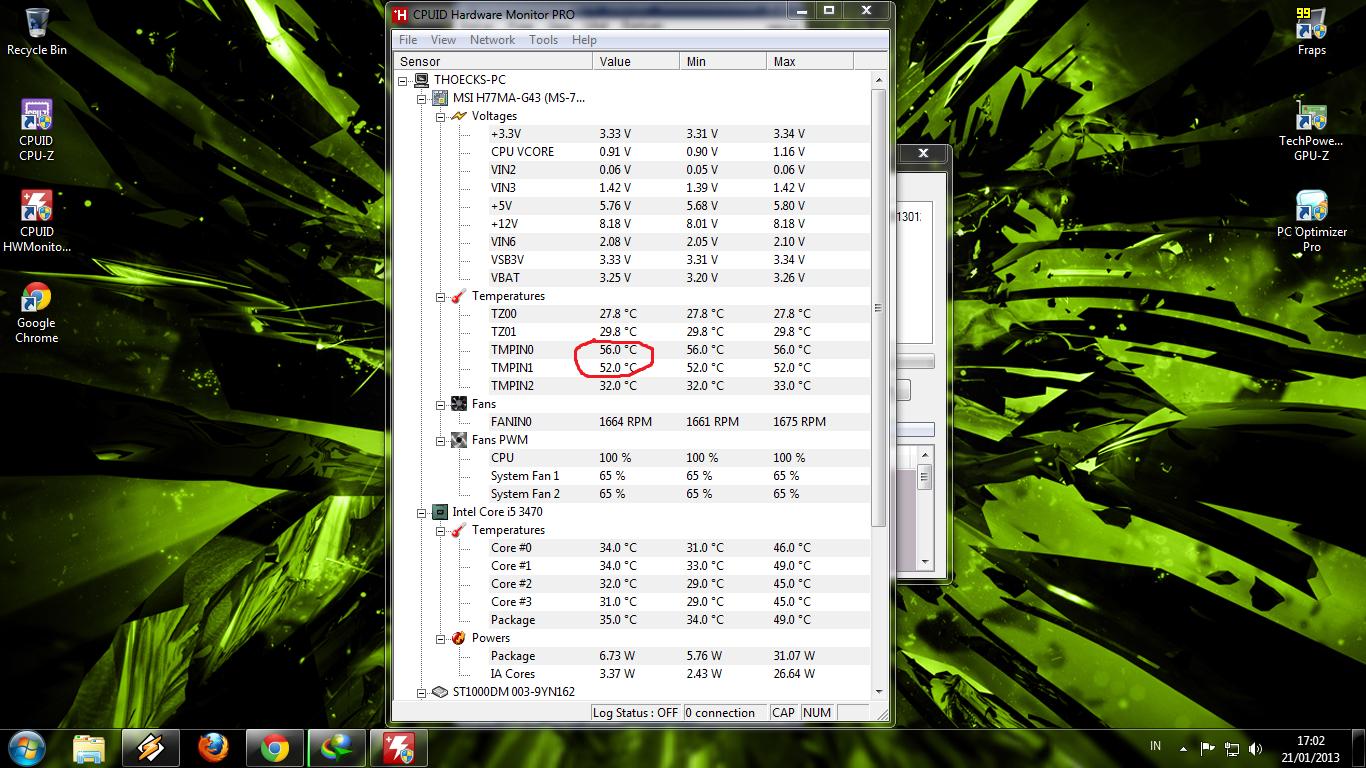Viewport: 1366px width, 768px height.
Task: Open the Recycle Bin desktop icon
Action: pyautogui.click(x=37, y=31)
